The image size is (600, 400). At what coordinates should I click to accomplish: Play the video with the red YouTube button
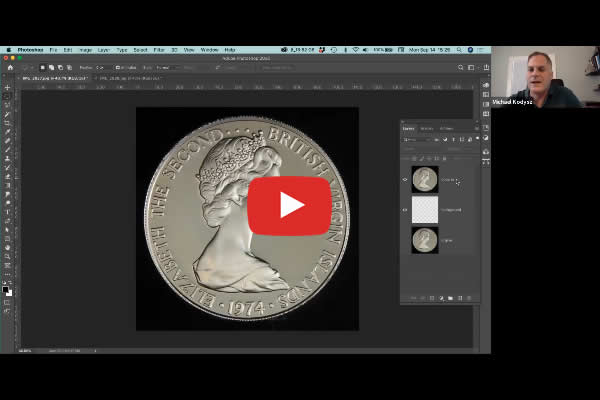click(x=289, y=206)
